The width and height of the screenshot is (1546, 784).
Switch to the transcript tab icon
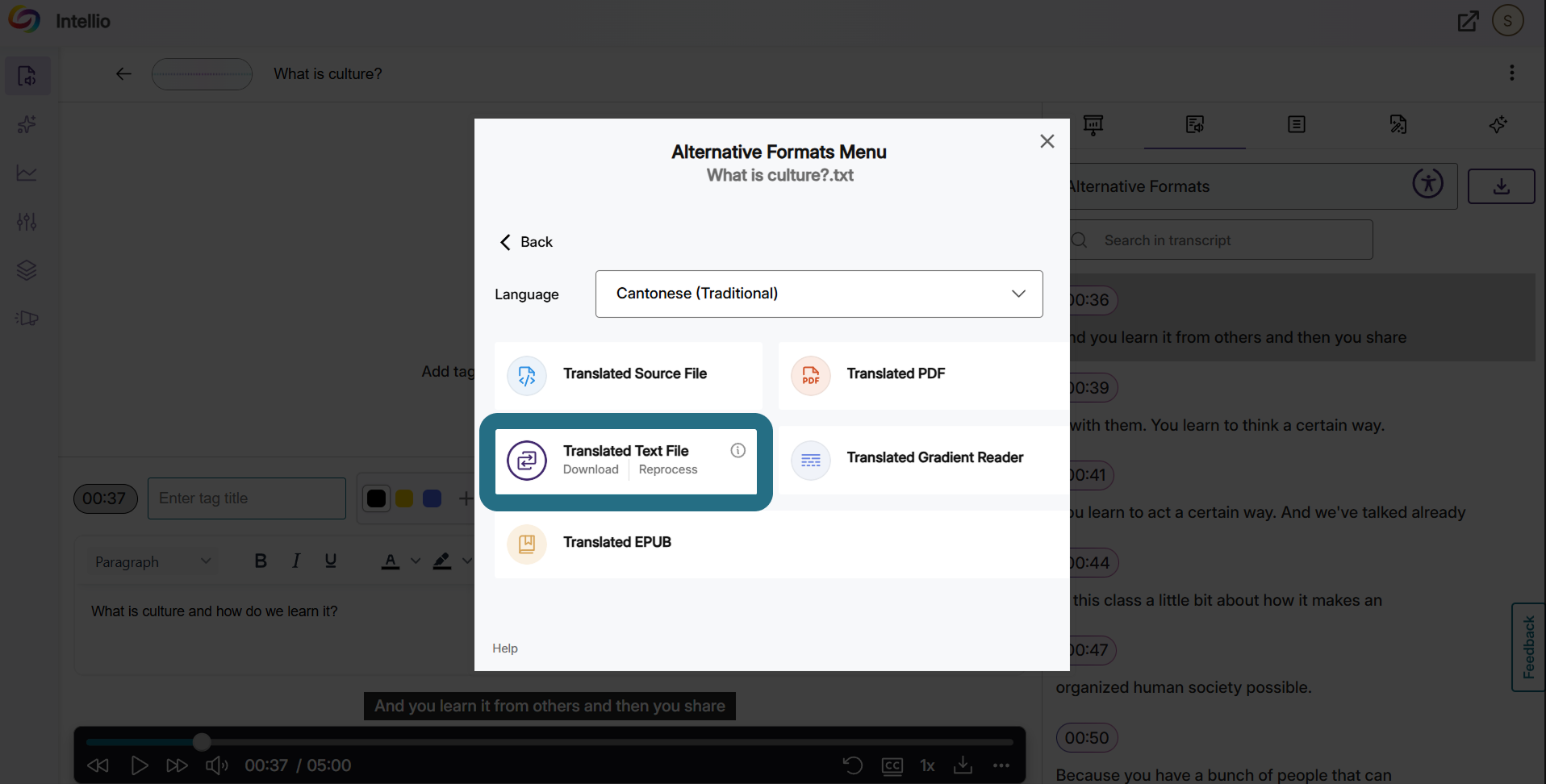[x=1296, y=124]
